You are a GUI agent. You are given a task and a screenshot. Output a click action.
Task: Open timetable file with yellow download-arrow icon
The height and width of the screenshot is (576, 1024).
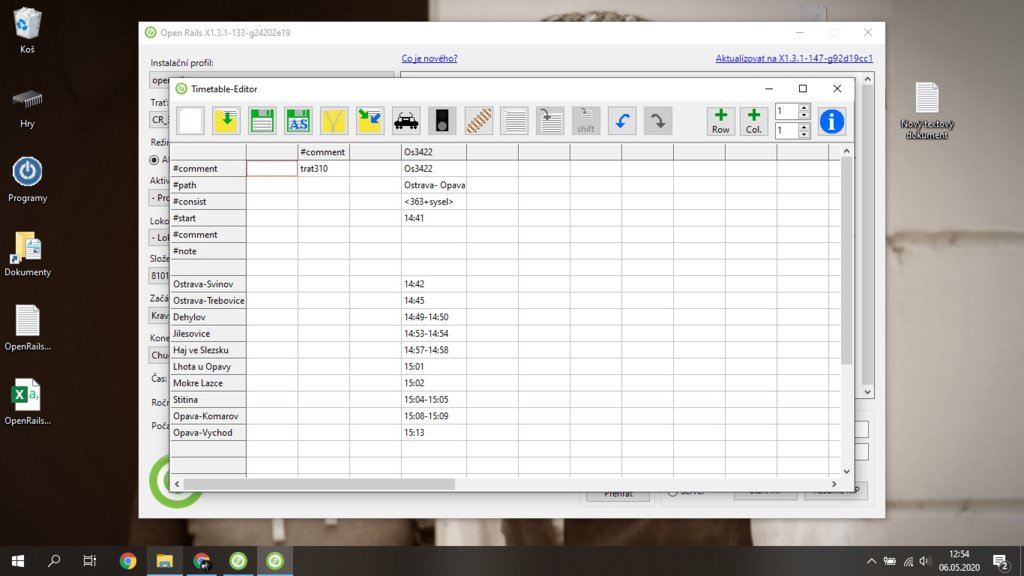(227, 121)
